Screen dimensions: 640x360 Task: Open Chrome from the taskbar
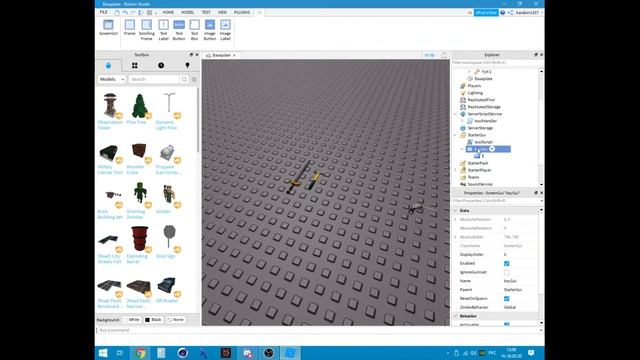point(140,353)
